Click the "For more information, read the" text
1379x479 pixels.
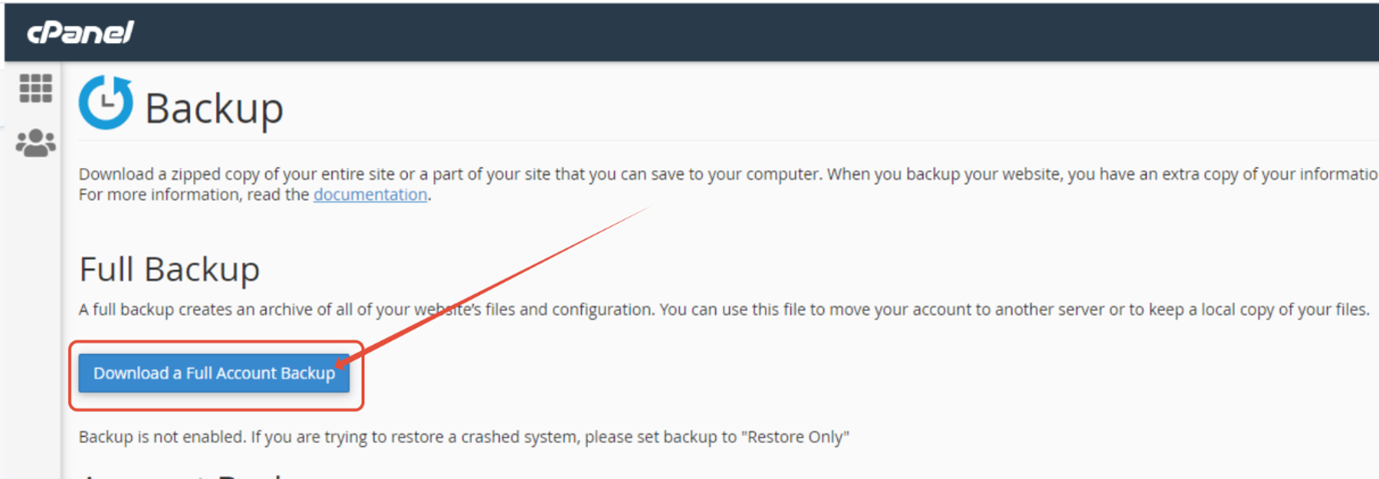[195, 195]
